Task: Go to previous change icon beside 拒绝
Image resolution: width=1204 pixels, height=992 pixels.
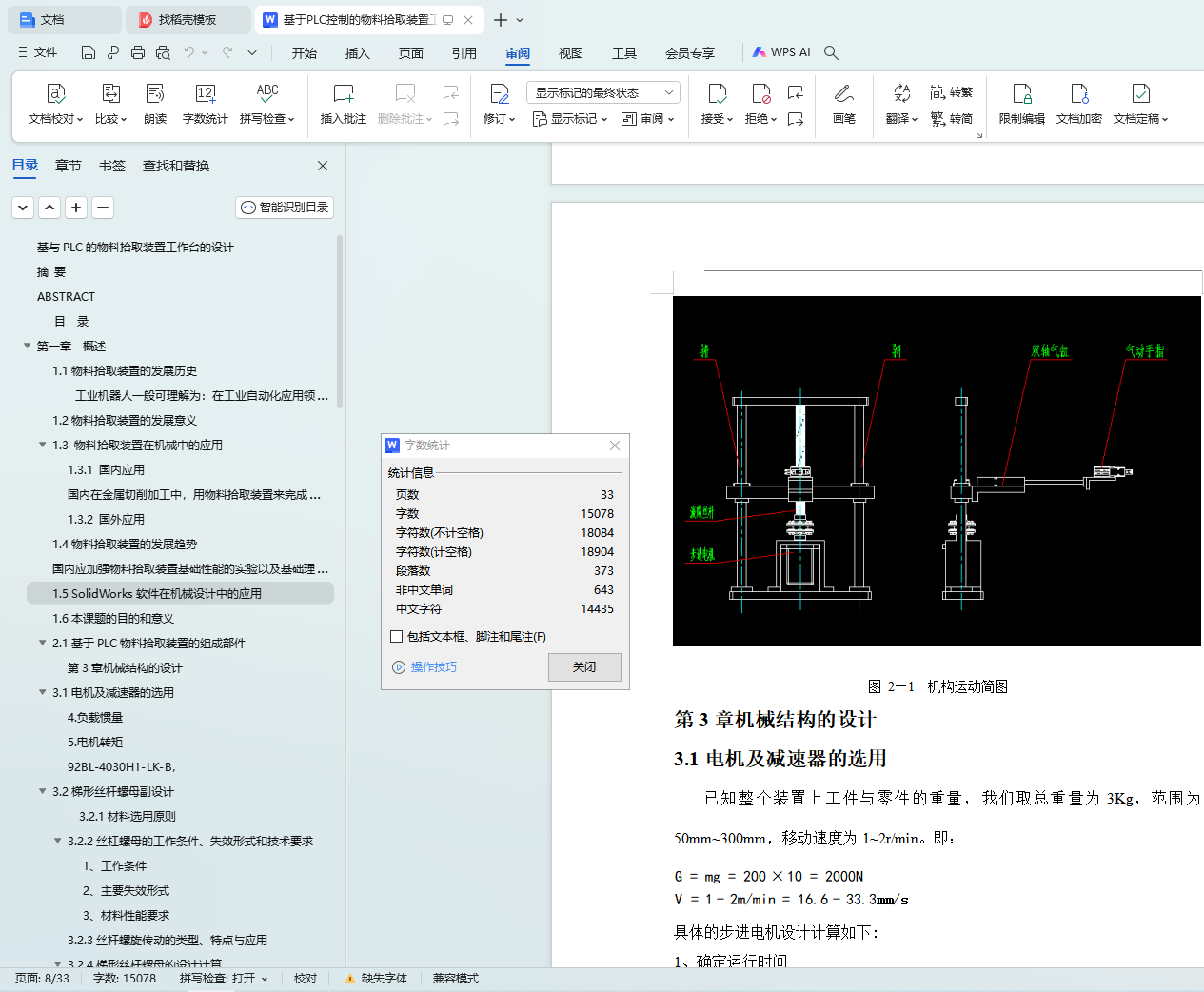Action: click(796, 92)
